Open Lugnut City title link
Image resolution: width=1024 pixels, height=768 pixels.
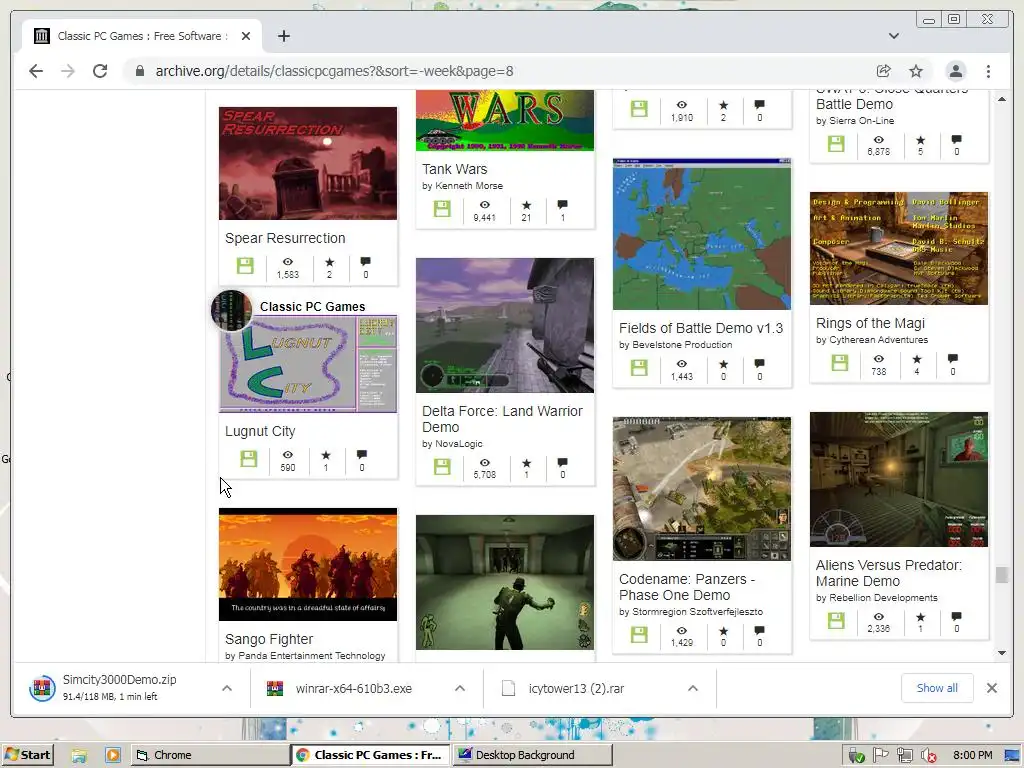point(260,431)
